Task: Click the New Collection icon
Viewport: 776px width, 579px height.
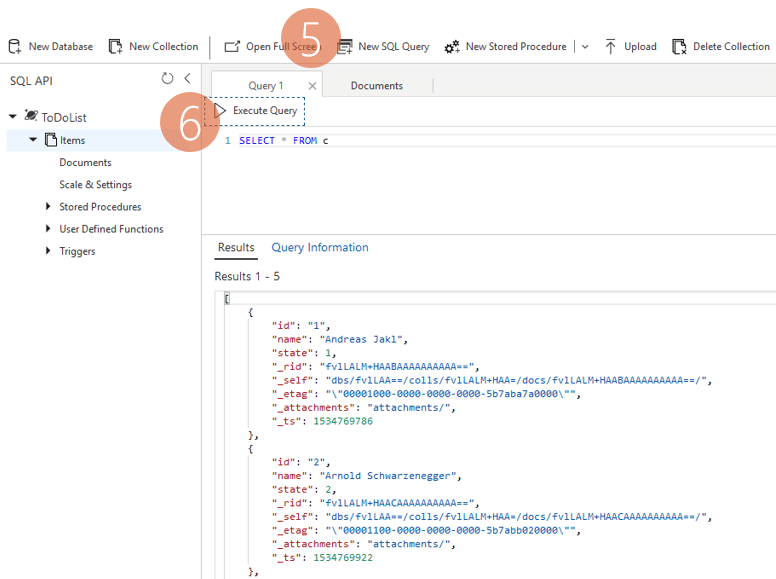Action: 115,47
